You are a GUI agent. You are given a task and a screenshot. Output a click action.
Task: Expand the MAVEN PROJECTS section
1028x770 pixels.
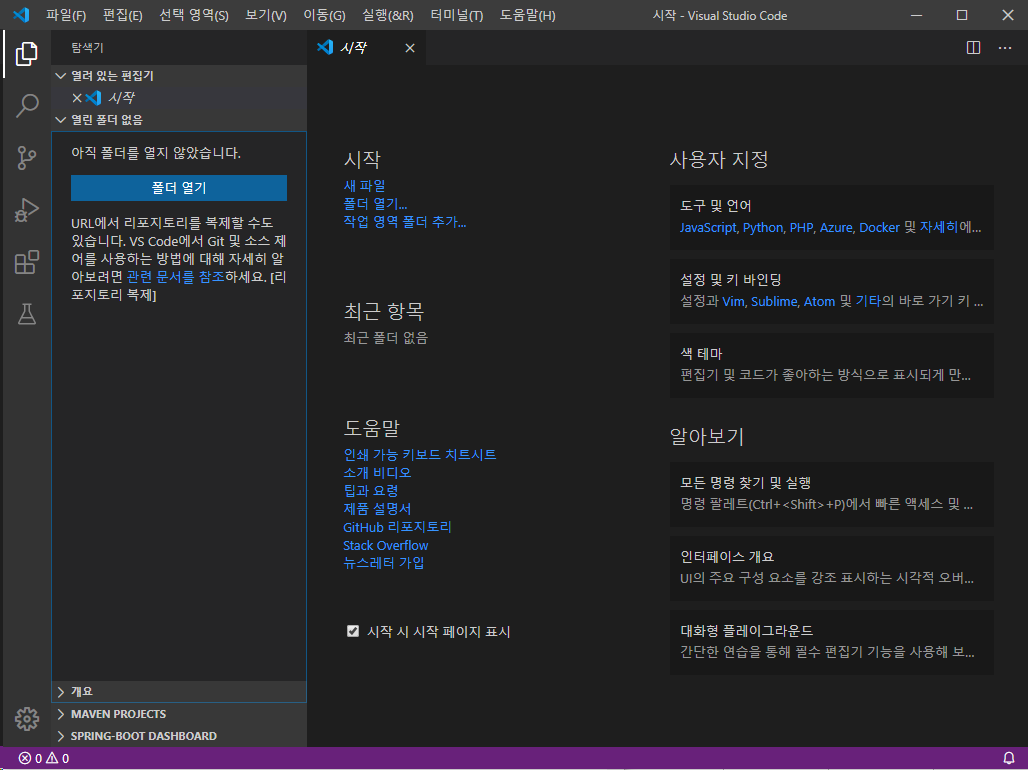178,714
